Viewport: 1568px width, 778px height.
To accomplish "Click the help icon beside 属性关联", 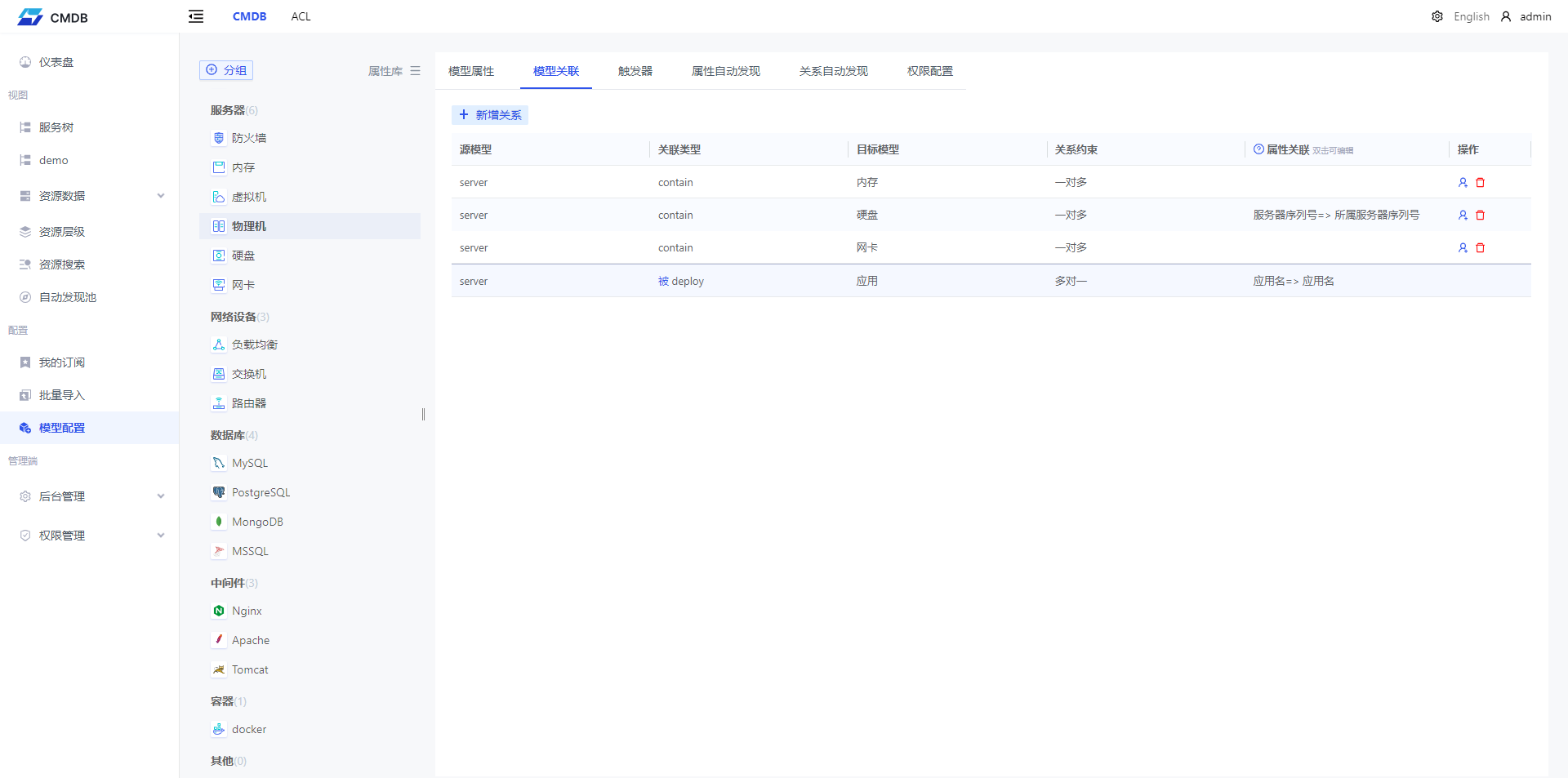I will (1258, 149).
